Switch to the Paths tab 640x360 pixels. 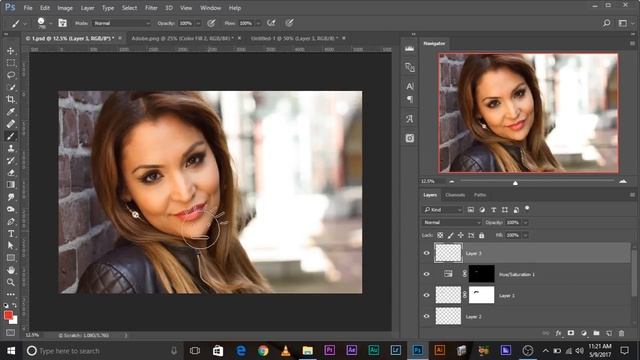pos(480,195)
